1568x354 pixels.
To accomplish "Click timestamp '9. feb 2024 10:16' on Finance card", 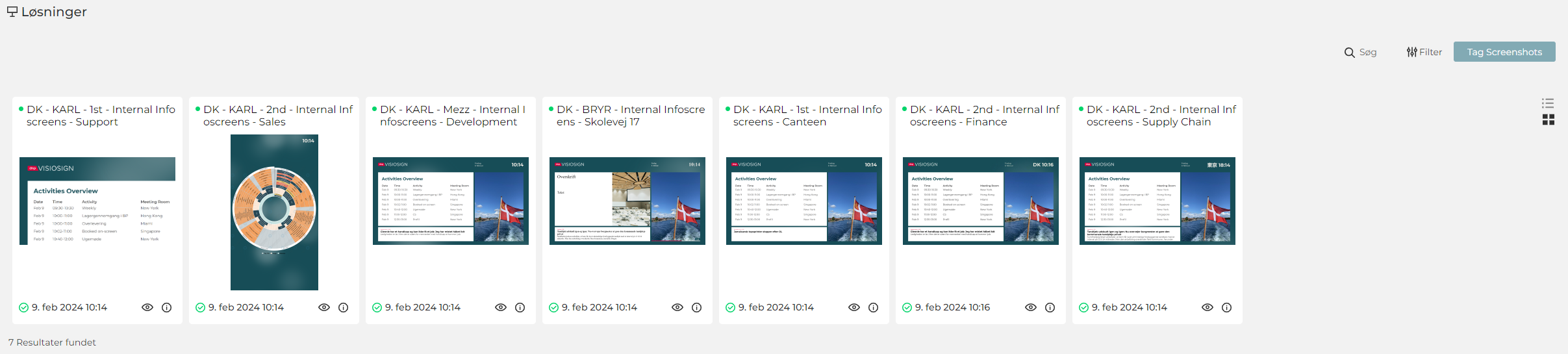I will point(952,307).
